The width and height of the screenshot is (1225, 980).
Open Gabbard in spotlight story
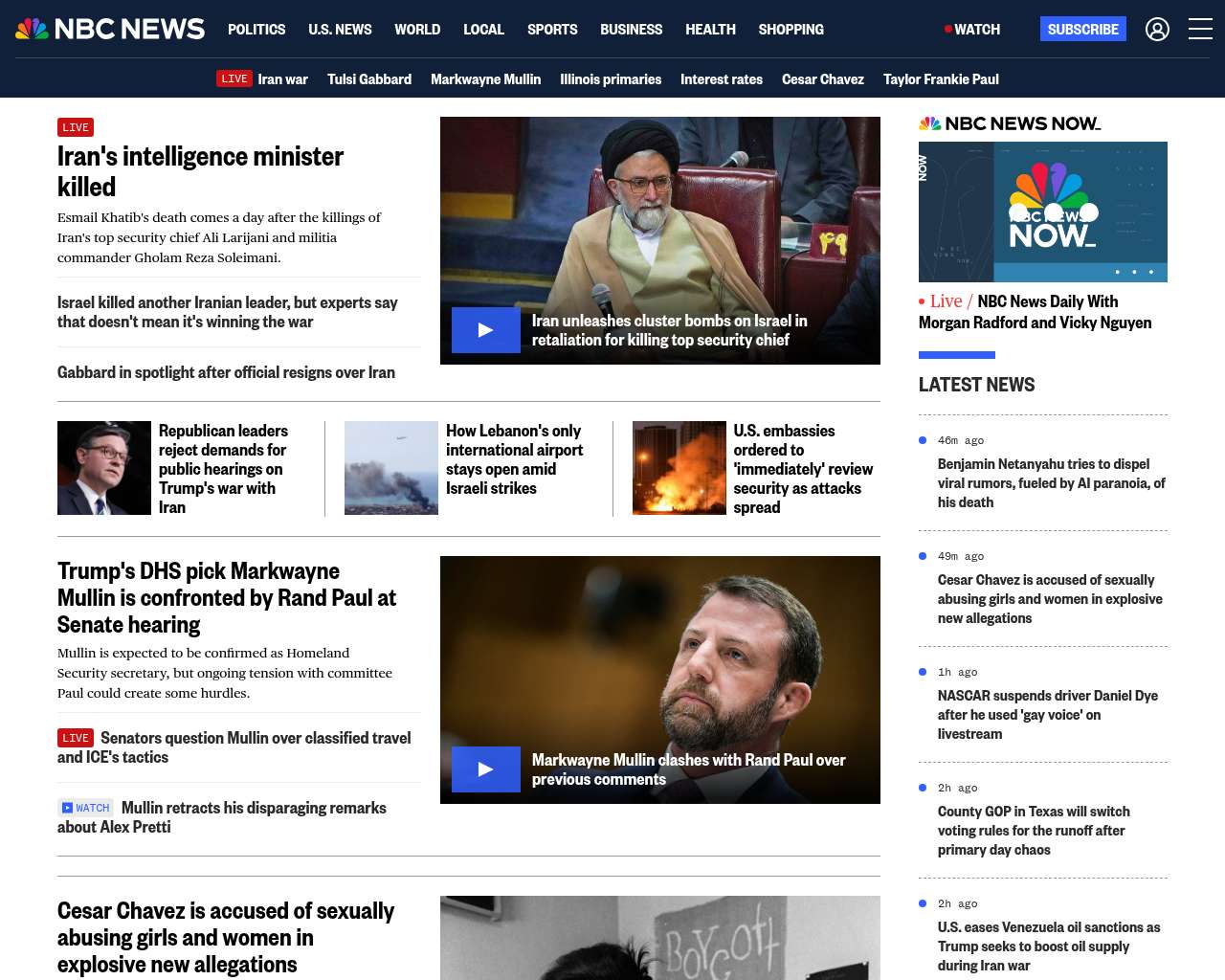[226, 372]
